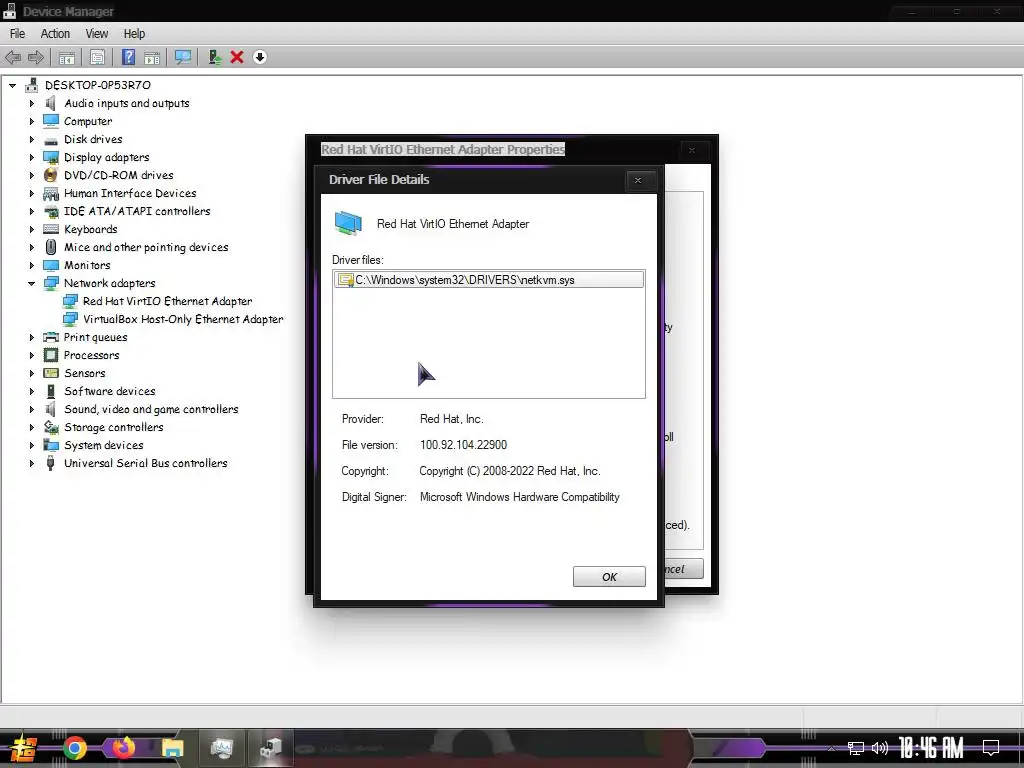Click OK in Driver File Details
1024x768 pixels.
pos(609,577)
